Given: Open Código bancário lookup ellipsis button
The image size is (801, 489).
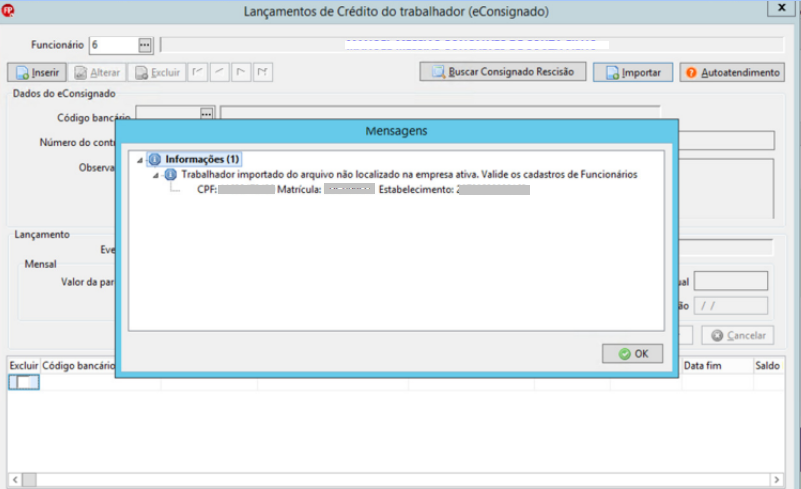Looking at the screenshot, I should (x=206, y=113).
